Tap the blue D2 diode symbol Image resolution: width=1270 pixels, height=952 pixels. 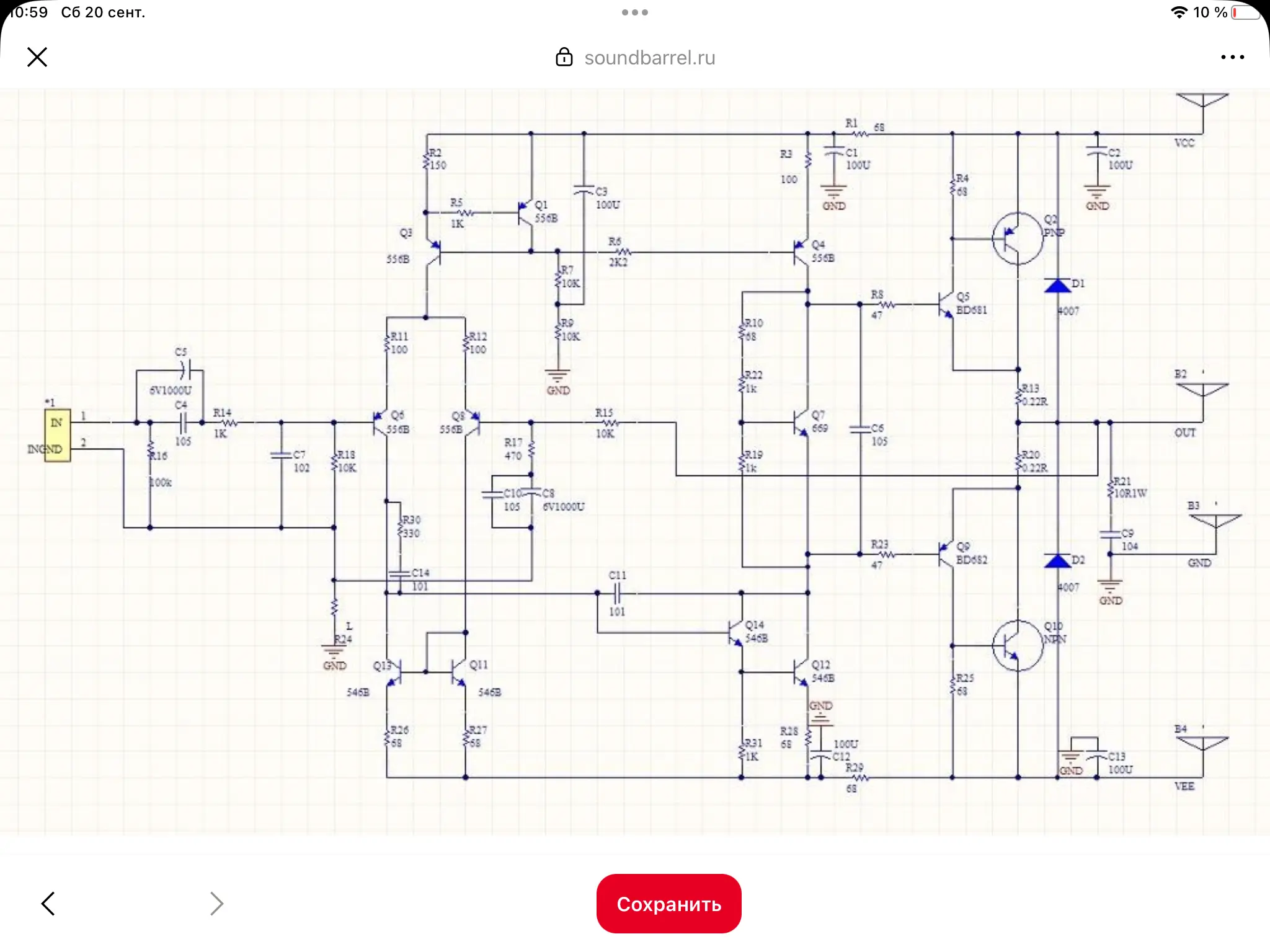1057,561
